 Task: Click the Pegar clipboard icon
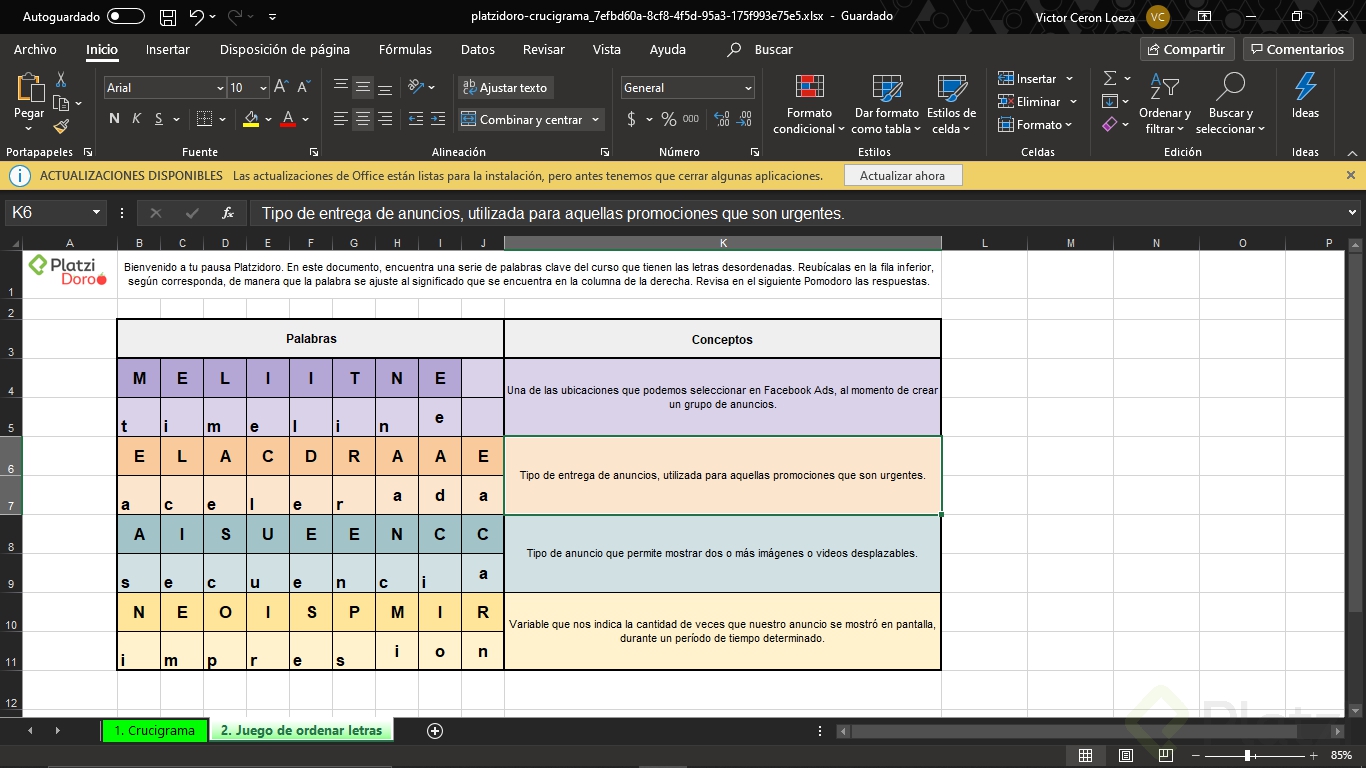29,89
